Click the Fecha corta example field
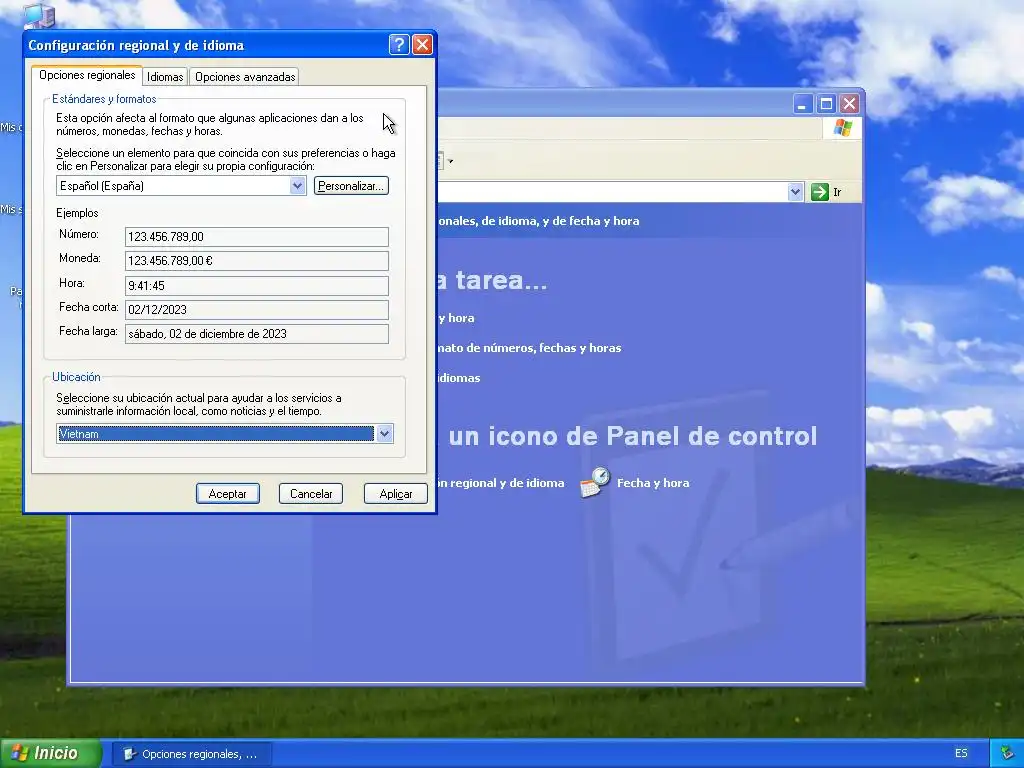Viewport: 1024px width, 768px height. coord(257,310)
